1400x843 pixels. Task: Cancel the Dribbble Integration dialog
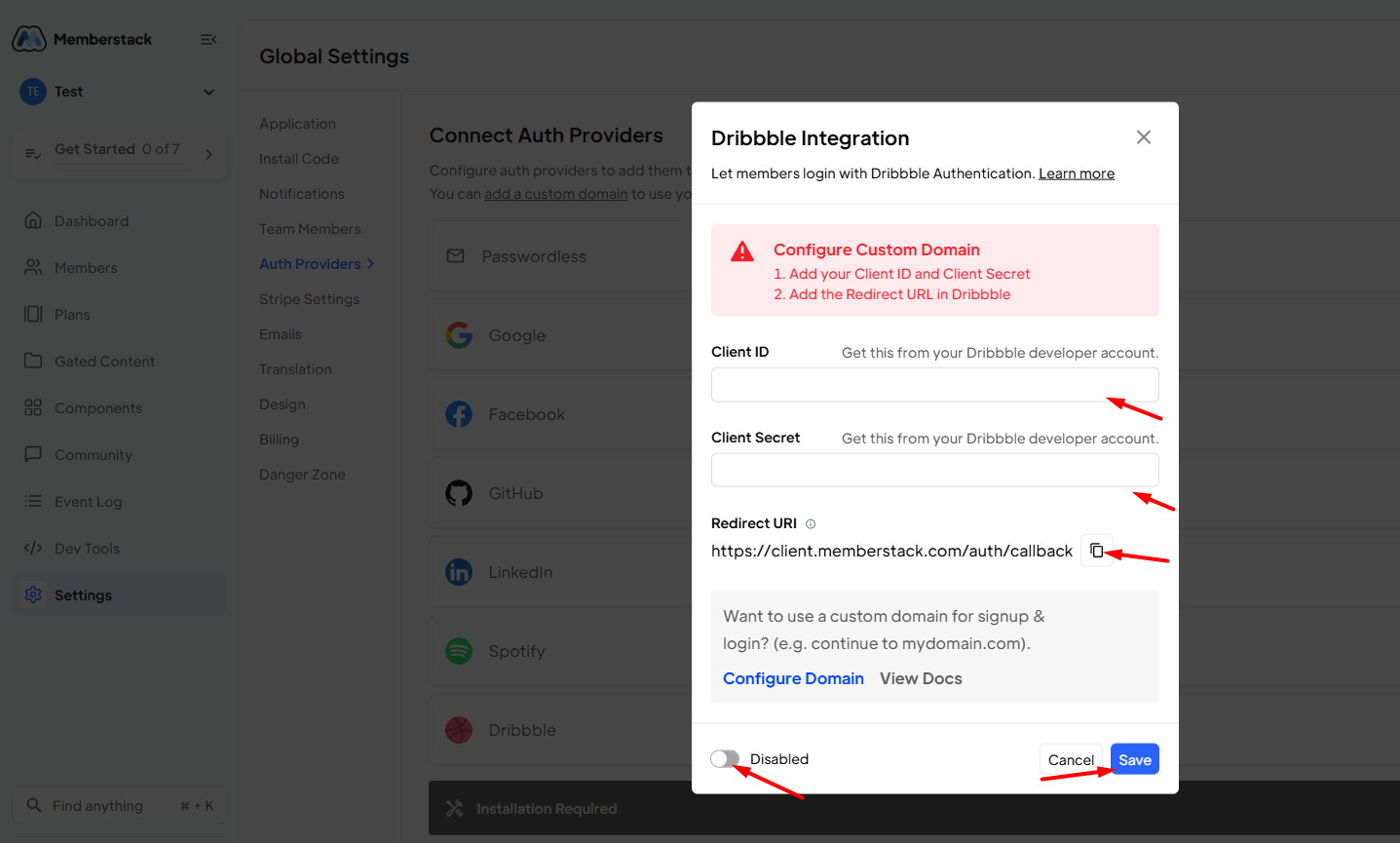(x=1071, y=760)
